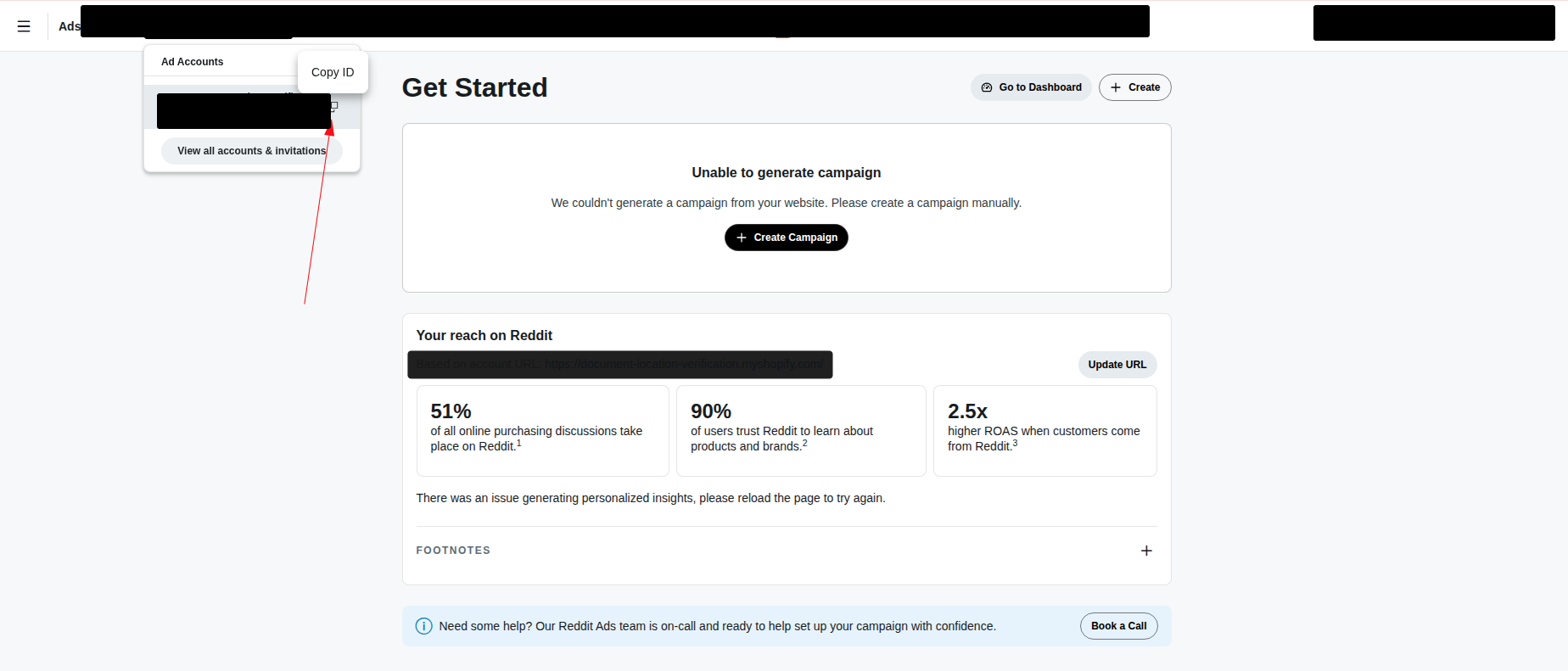Click 'We couldn't generate a campaign' message

(x=786, y=203)
